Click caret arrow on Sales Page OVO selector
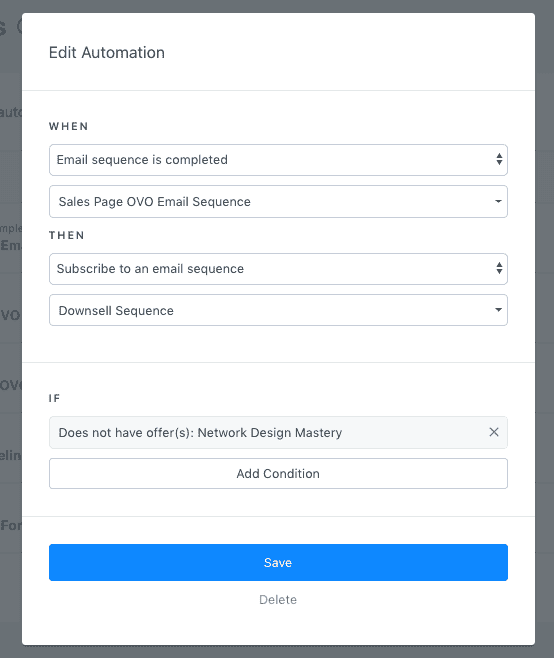Screen dimensions: 554x658 pyautogui.click(x=498, y=201)
